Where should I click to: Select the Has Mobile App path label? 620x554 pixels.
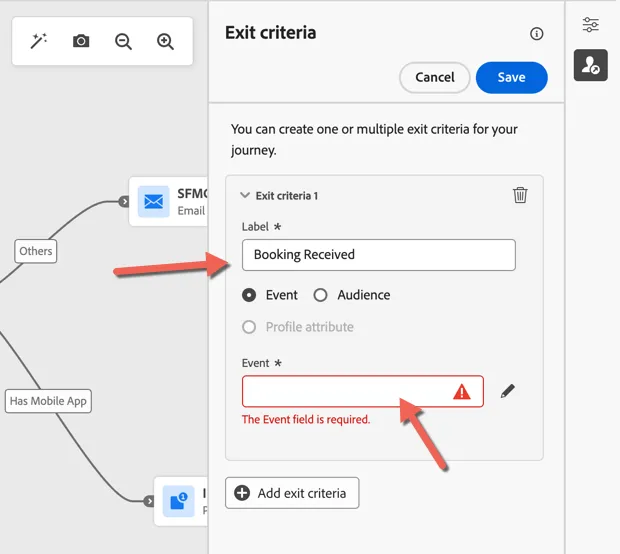tap(48, 401)
